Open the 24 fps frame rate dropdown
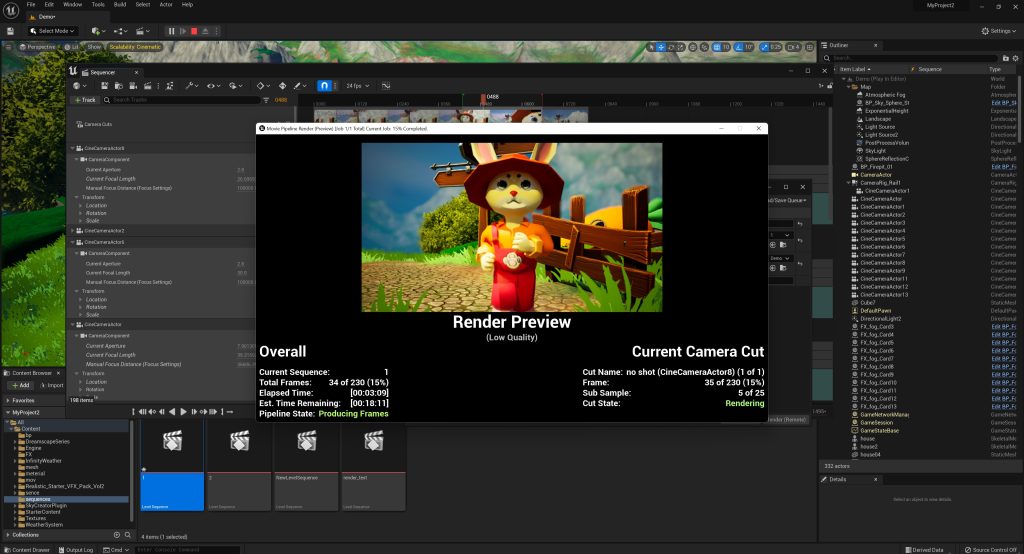1024x554 pixels. (x=357, y=86)
